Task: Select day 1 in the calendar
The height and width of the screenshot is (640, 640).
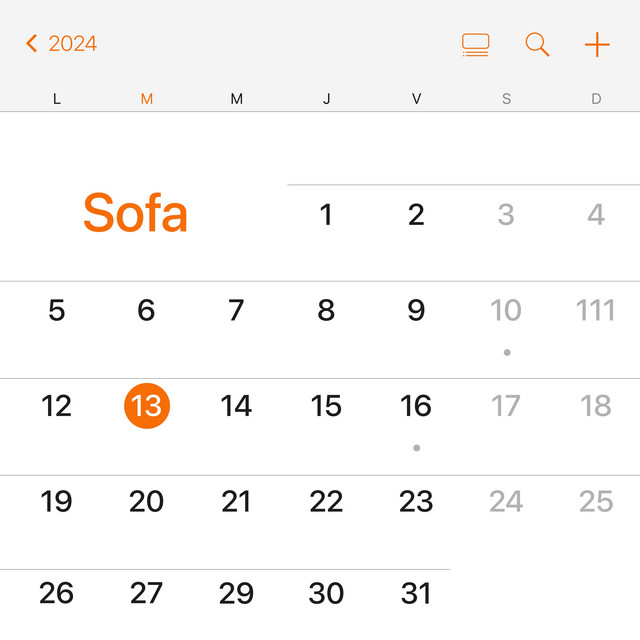Action: coord(326,215)
